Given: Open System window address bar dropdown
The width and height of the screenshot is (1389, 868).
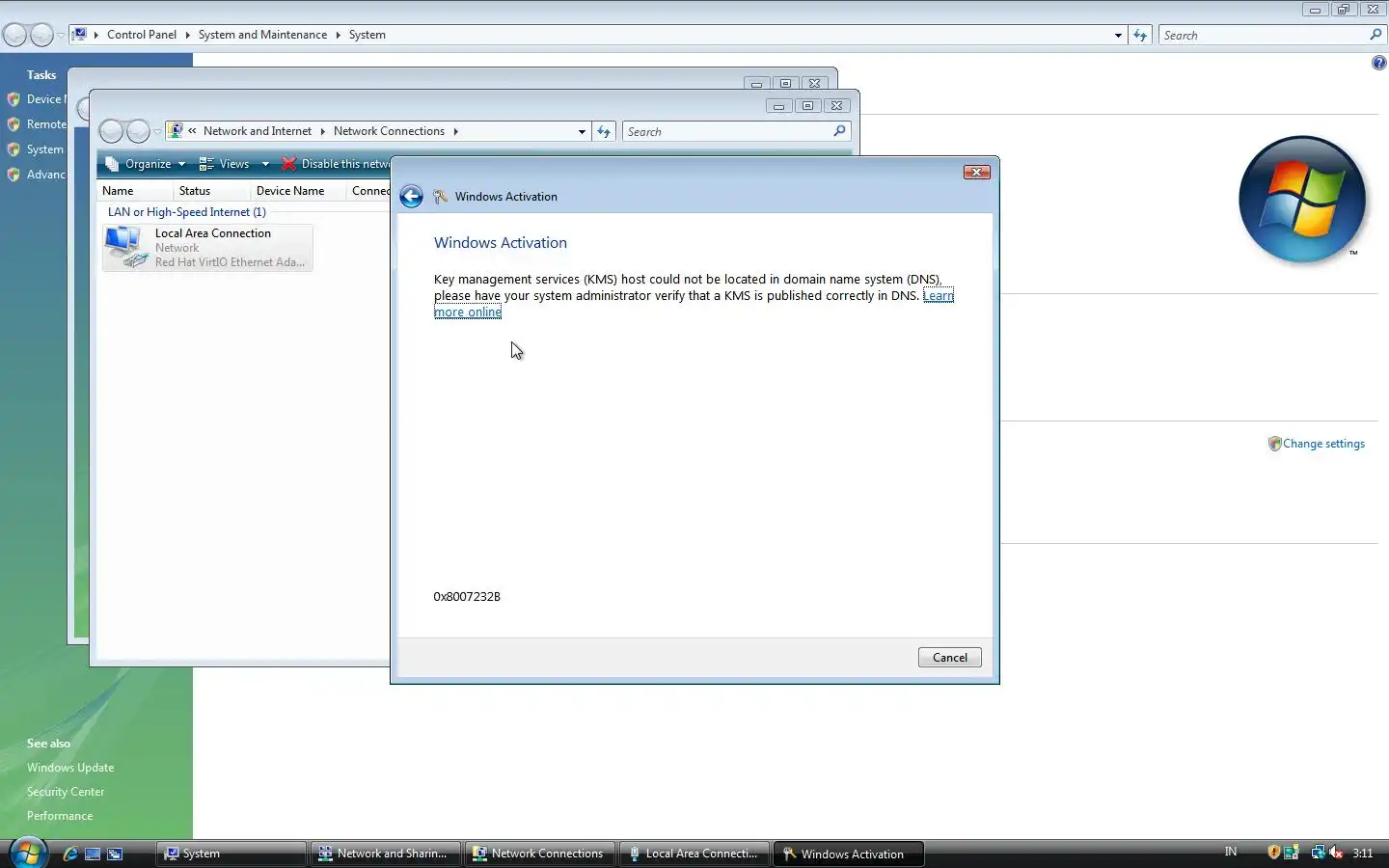Looking at the screenshot, I should point(1118,35).
